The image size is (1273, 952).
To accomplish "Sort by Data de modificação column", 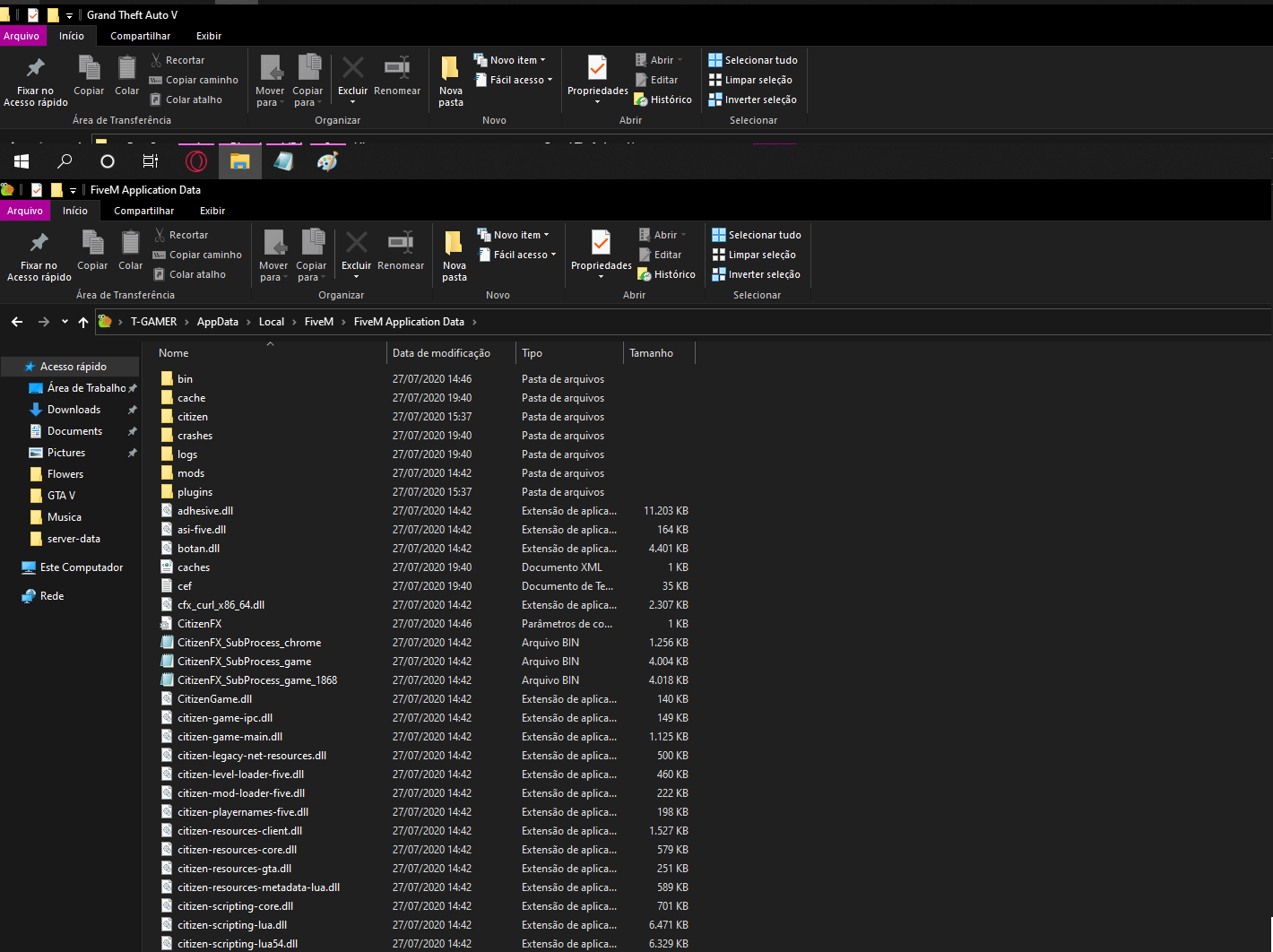I will click(x=451, y=353).
